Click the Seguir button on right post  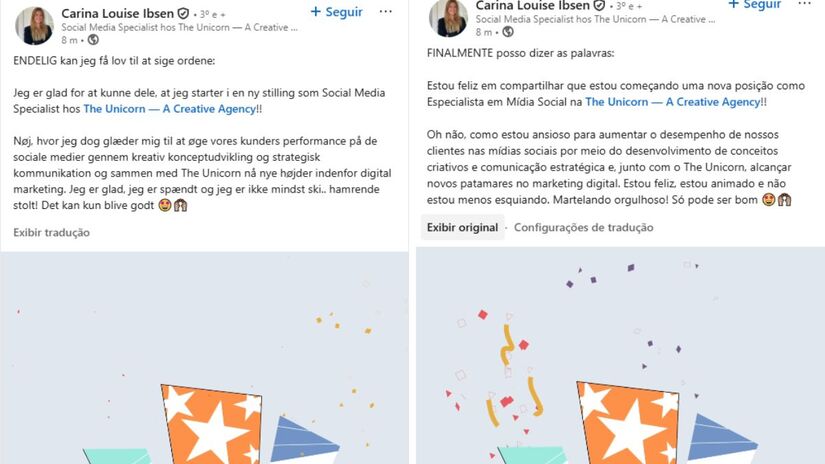tap(753, 4)
